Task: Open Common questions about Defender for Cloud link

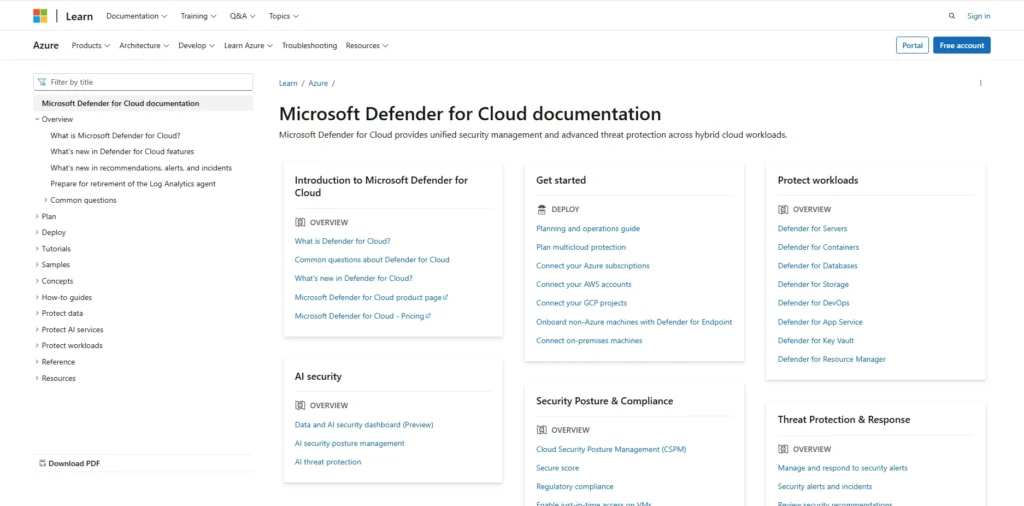Action: [372, 259]
